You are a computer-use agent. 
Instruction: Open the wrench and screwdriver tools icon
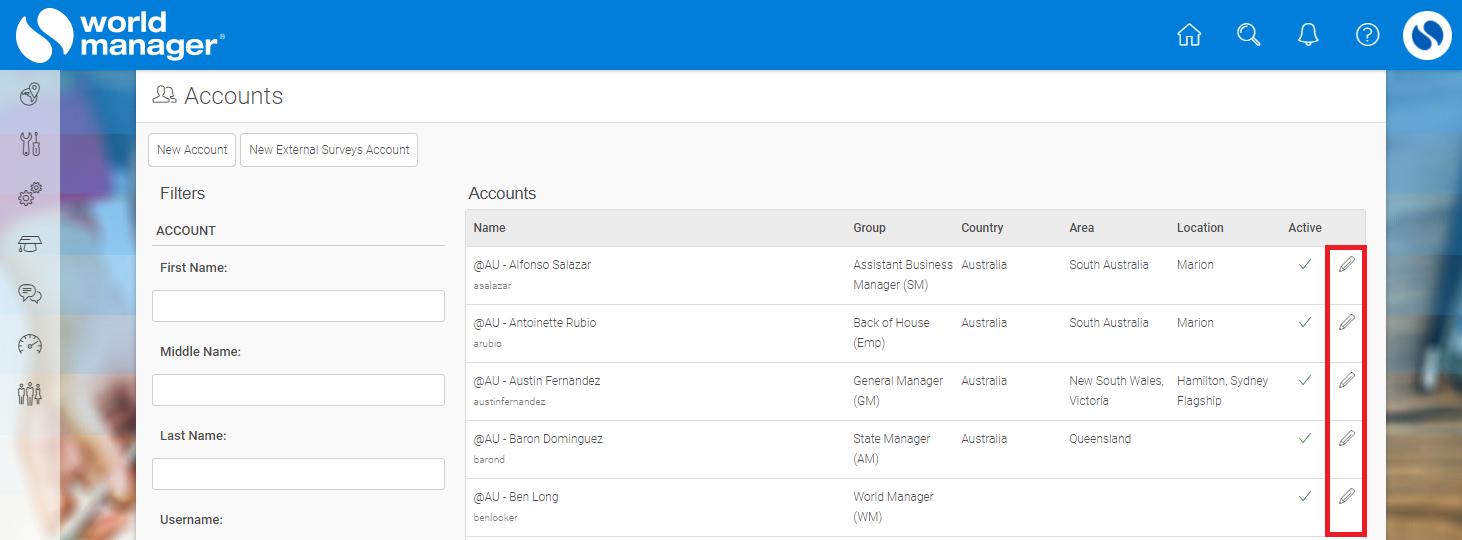point(30,144)
